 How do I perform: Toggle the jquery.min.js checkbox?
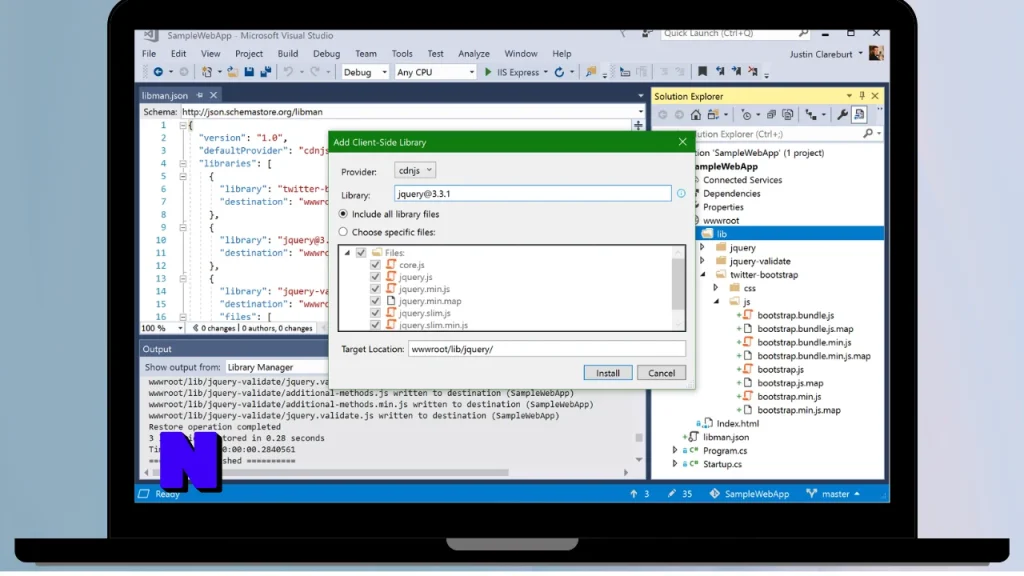click(x=375, y=289)
